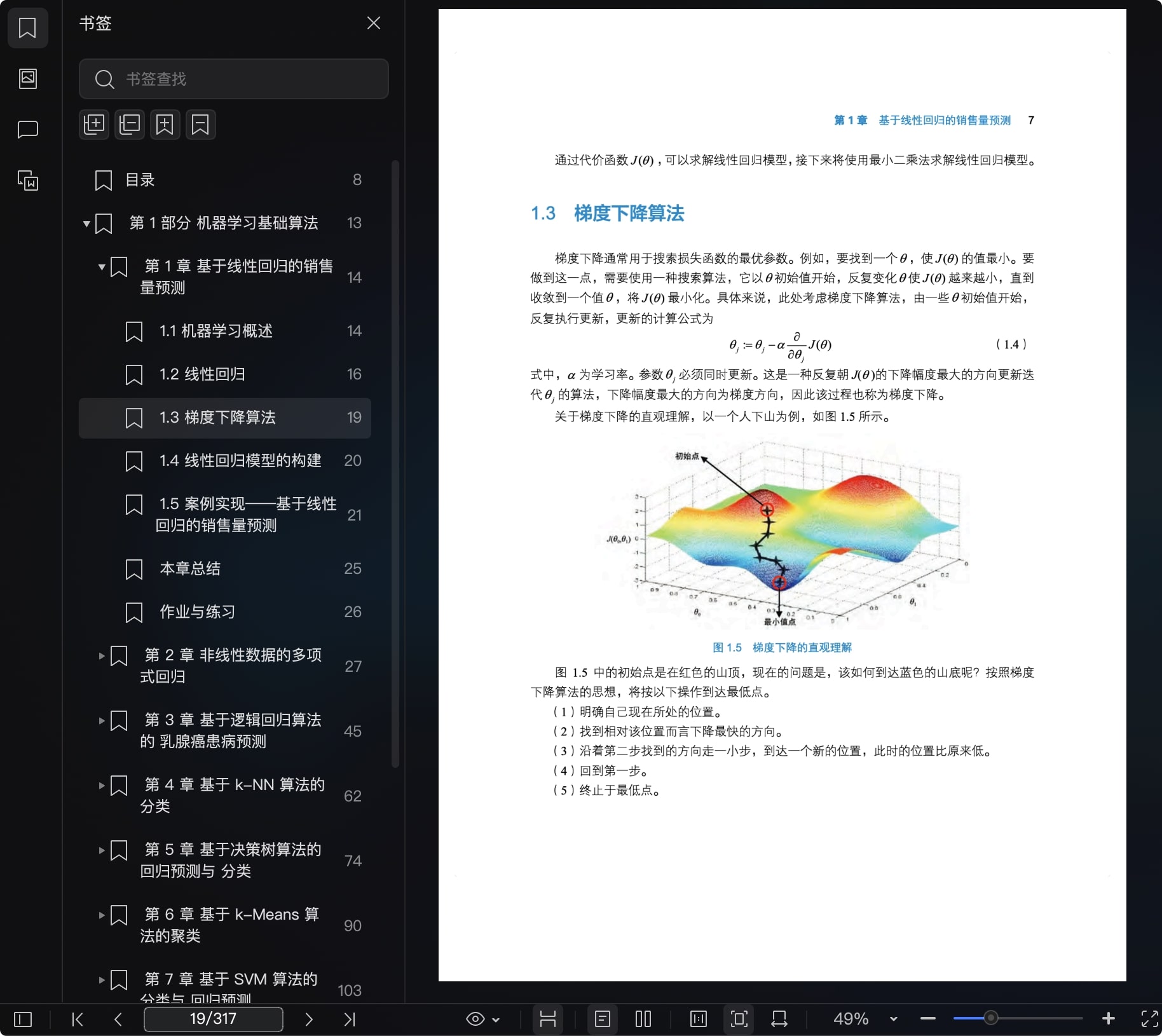Open the thumbnails sidebar panel icon

pyautogui.click(x=27, y=79)
